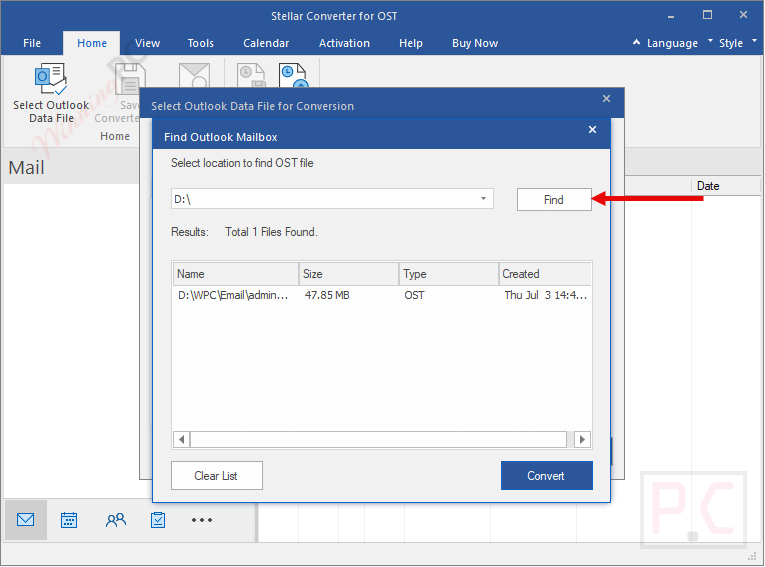Click the left scroll arrow of results list

tap(181, 439)
